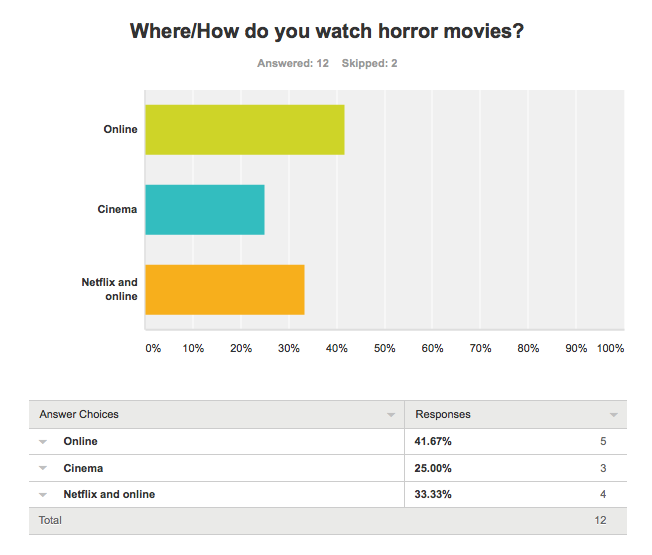Click the 41.67% response value
Image resolution: width=652 pixels, height=555 pixels.
[x=433, y=441]
